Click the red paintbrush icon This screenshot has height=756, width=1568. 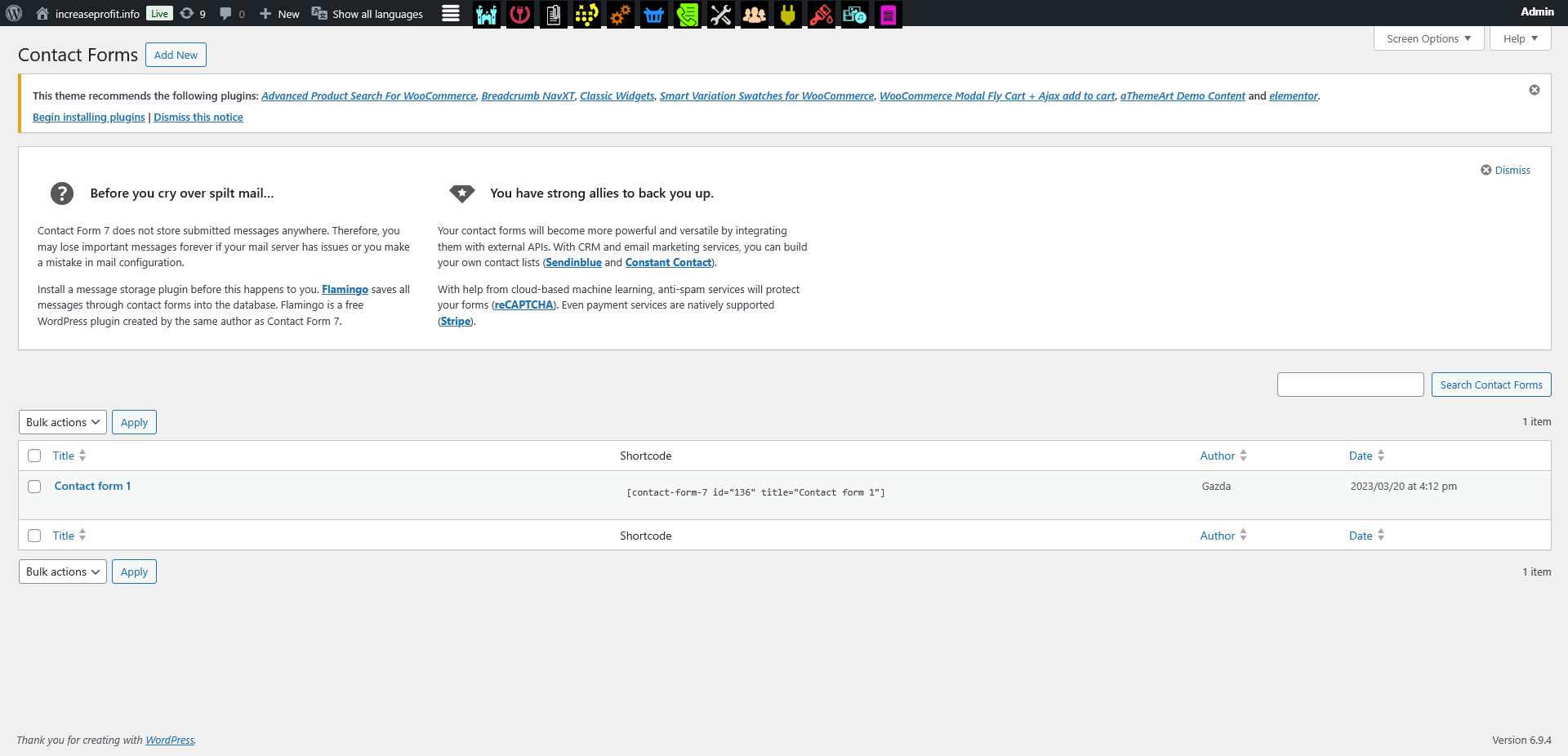(x=822, y=14)
